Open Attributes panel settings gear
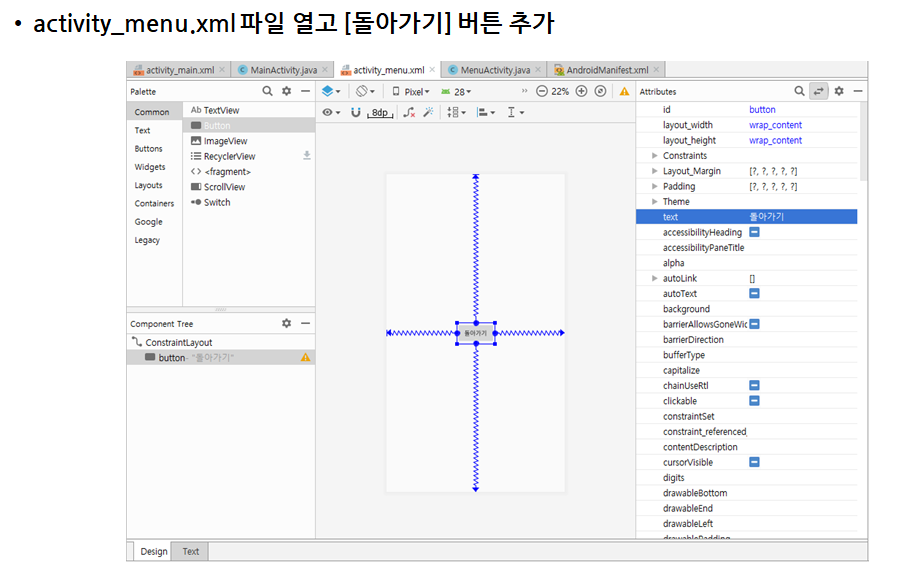This screenshot has height=562, width=904. click(839, 91)
